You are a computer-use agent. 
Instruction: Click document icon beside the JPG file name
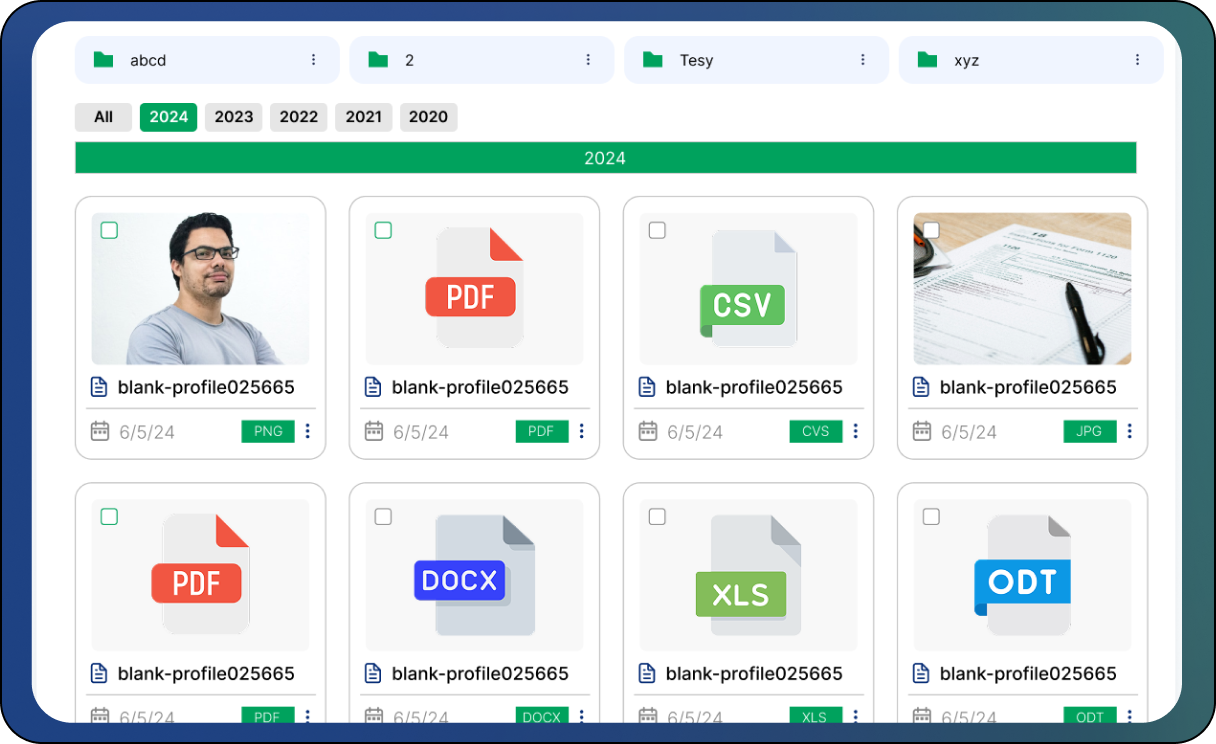click(922, 387)
